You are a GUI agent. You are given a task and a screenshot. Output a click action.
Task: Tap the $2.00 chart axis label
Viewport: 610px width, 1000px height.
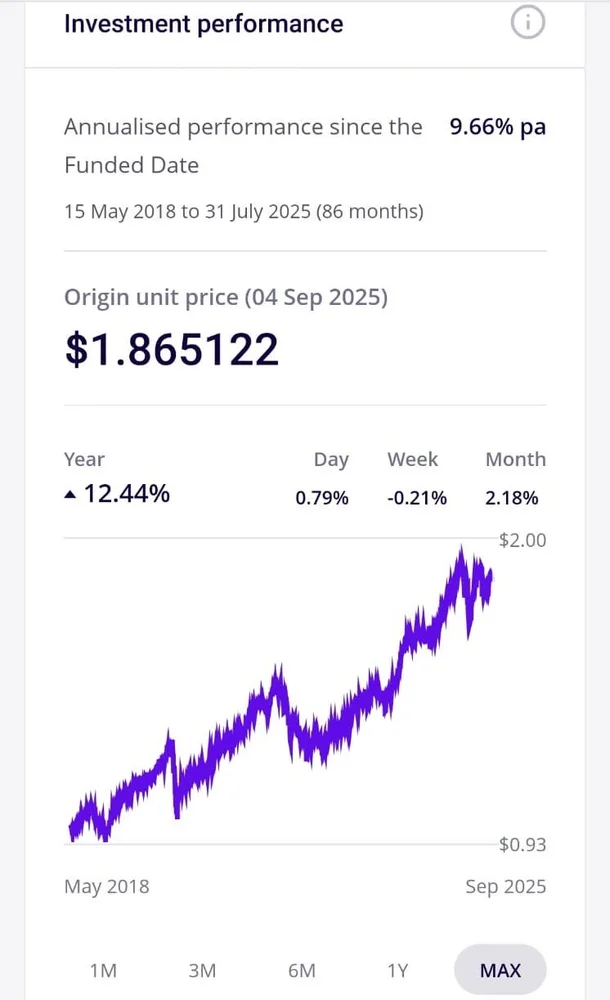tap(522, 540)
